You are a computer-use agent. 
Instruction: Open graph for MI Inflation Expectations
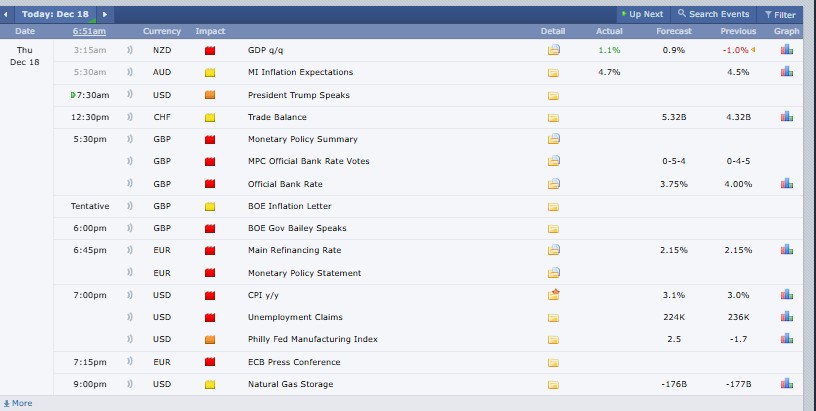[787, 72]
